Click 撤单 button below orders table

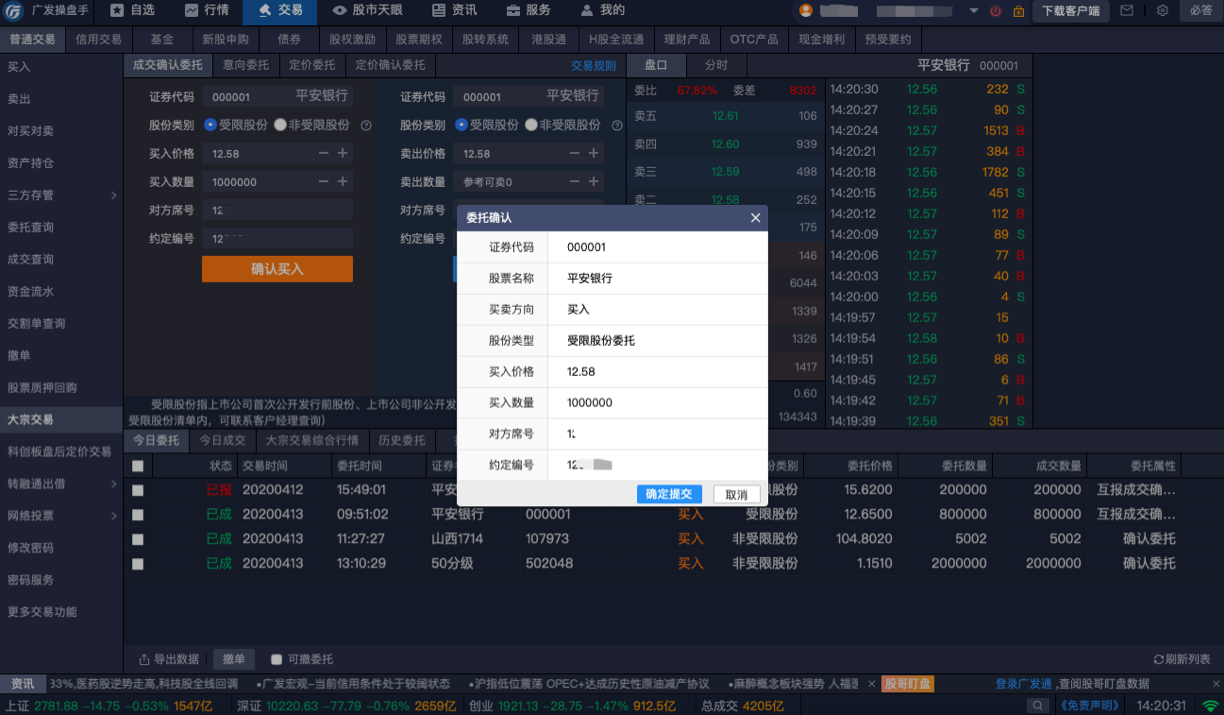click(x=233, y=660)
